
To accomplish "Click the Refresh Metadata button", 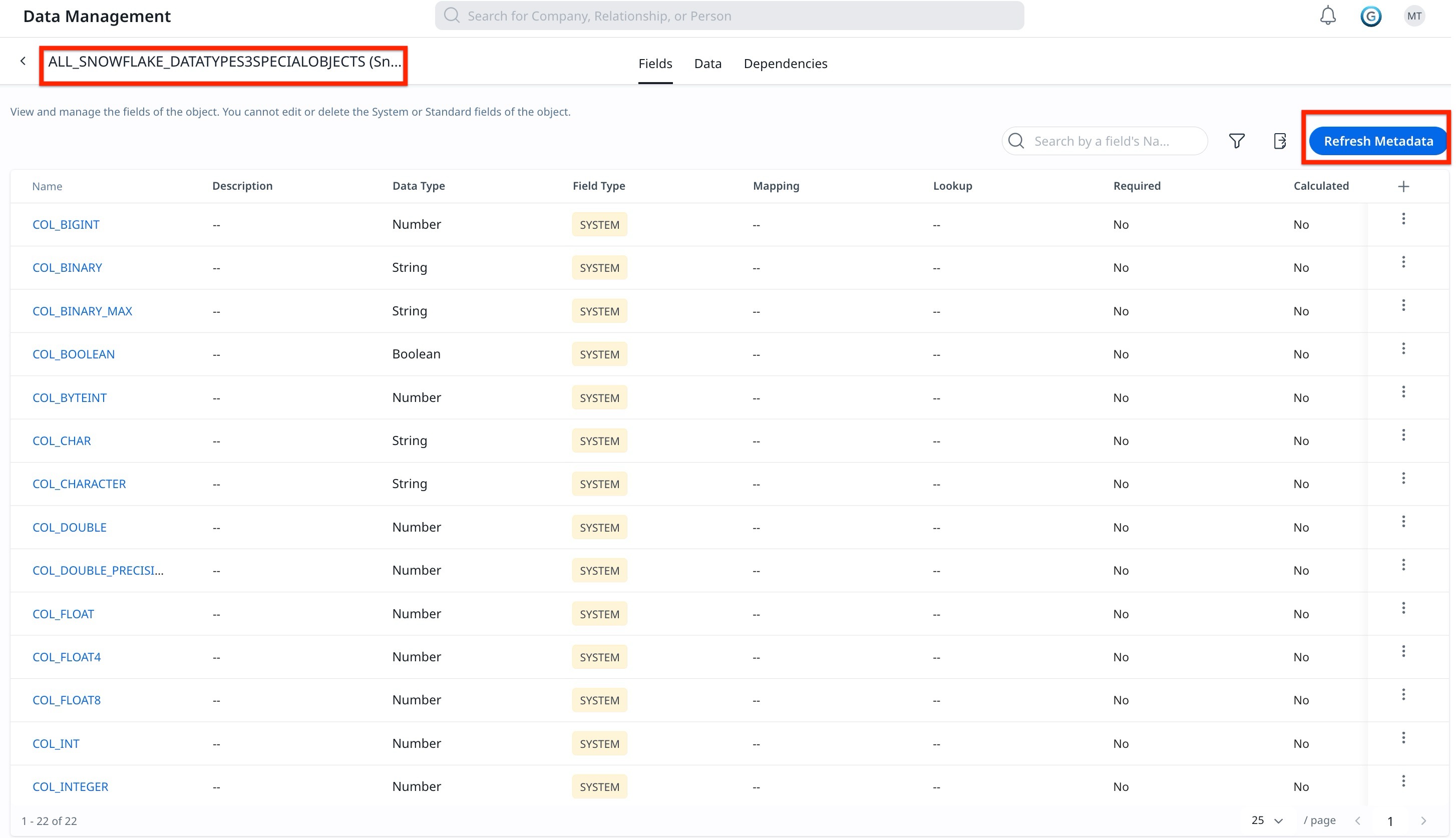I will coord(1378,141).
